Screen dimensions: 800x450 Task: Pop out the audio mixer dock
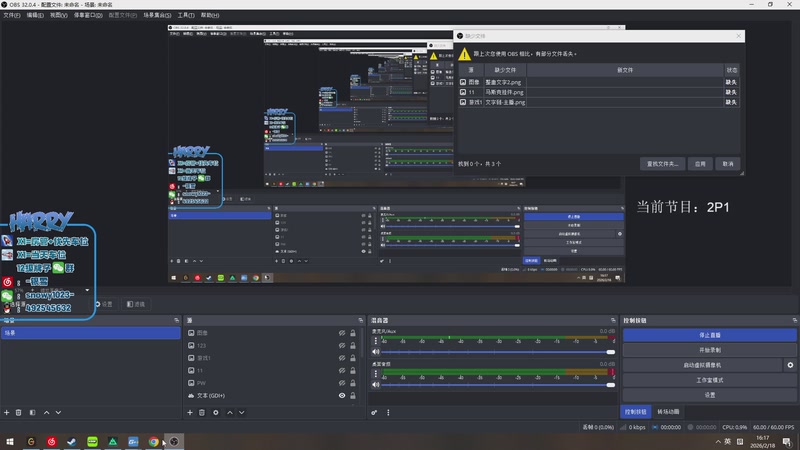pos(613,320)
